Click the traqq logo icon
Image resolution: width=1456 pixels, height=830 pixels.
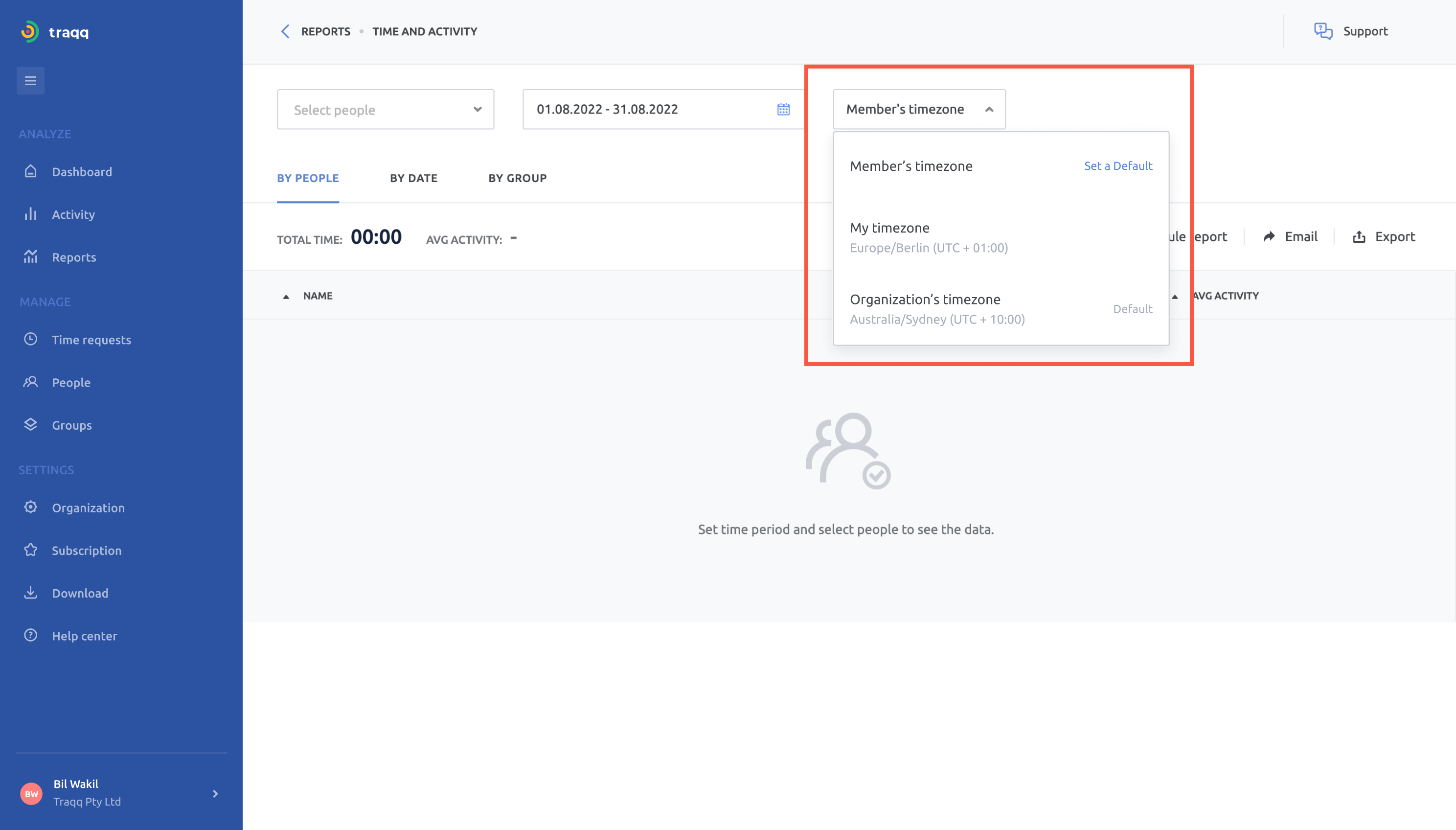point(30,31)
